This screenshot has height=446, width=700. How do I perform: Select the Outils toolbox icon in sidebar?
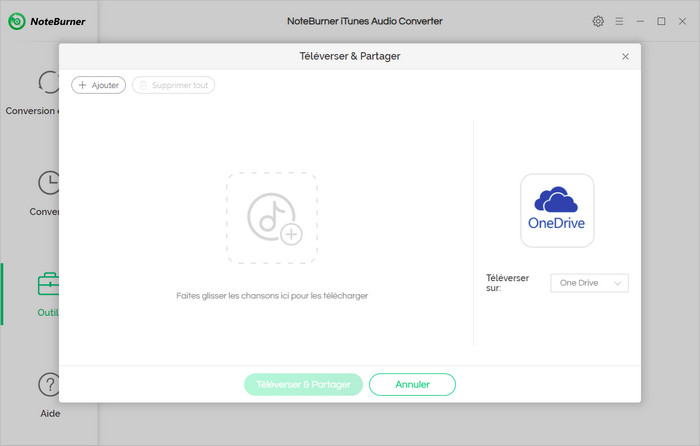[48, 284]
